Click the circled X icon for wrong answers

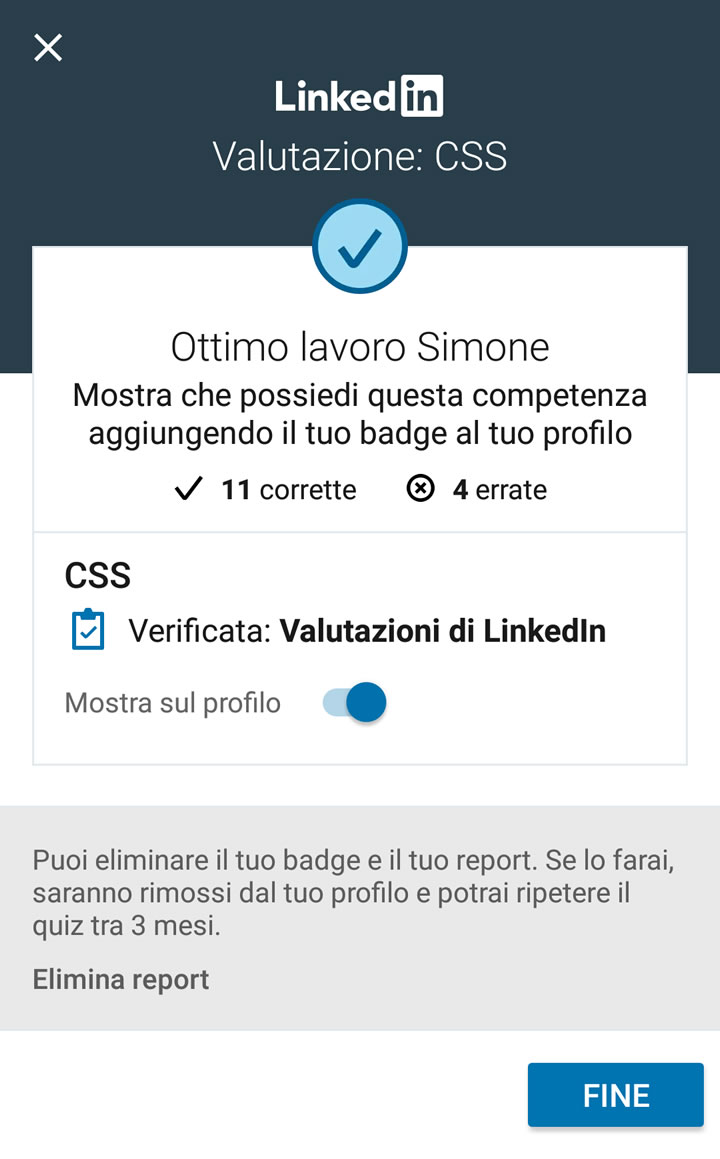pos(421,489)
